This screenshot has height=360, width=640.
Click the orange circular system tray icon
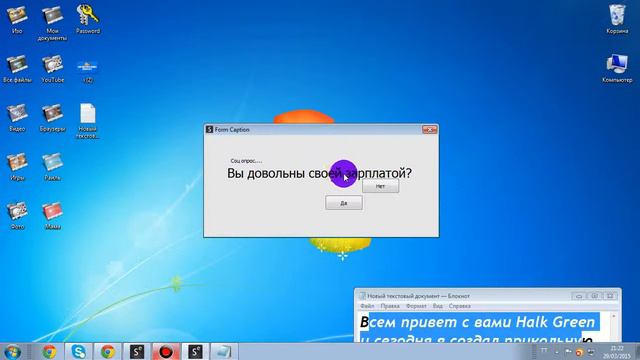pyautogui.click(x=579, y=352)
